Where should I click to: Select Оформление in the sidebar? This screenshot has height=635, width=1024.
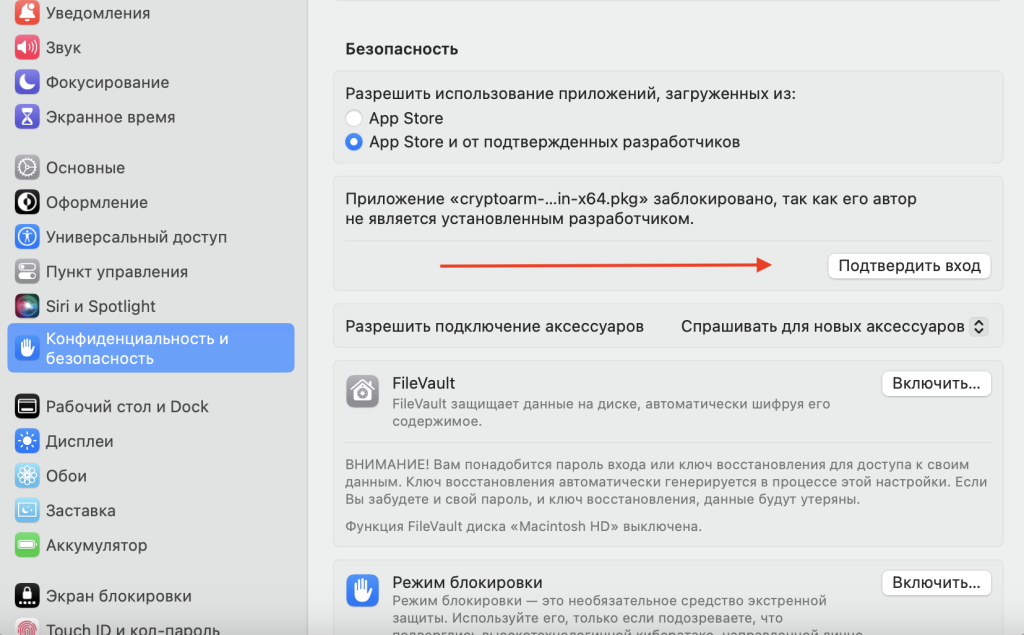(151, 202)
